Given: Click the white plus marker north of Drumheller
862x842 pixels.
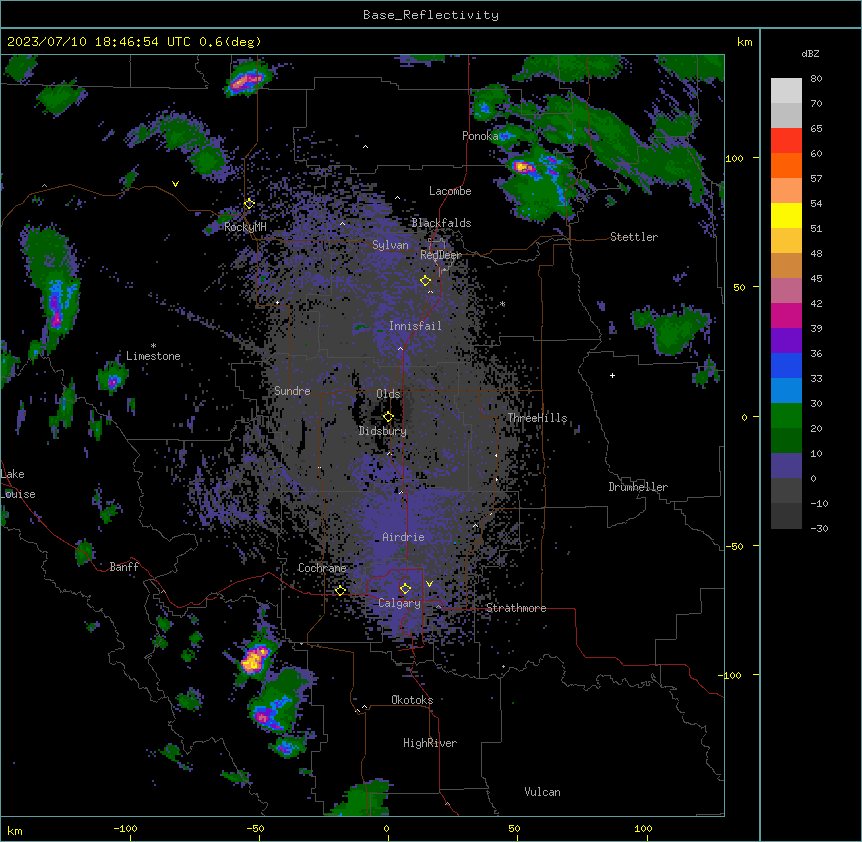Looking at the screenshot, I should tap(612, 375).
